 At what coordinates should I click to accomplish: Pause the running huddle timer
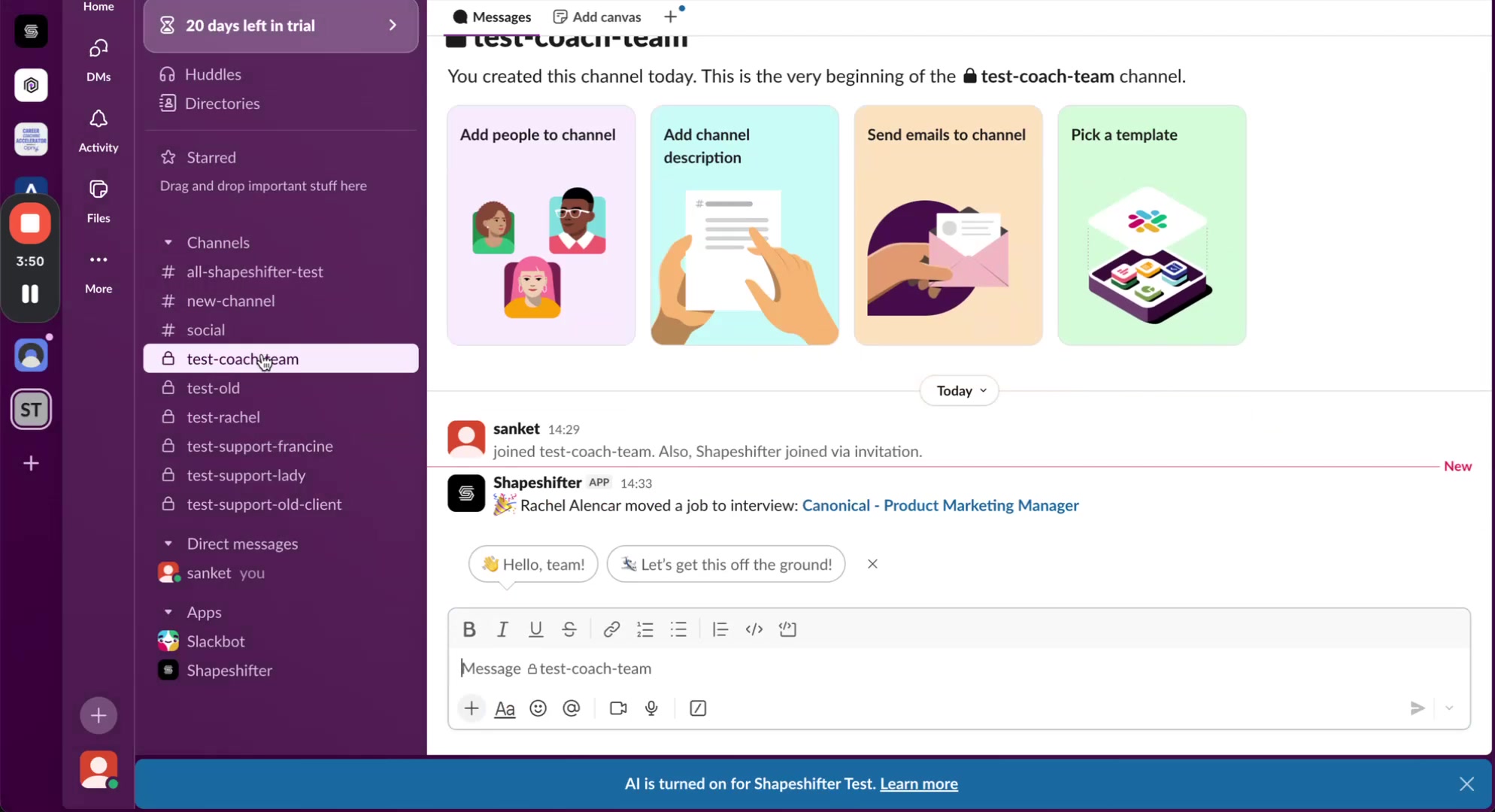tap(30, 294)
